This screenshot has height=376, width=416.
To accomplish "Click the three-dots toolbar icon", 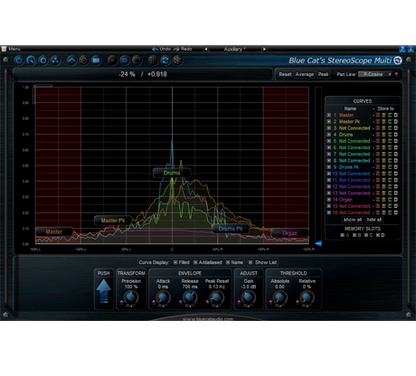I will 55,60.
